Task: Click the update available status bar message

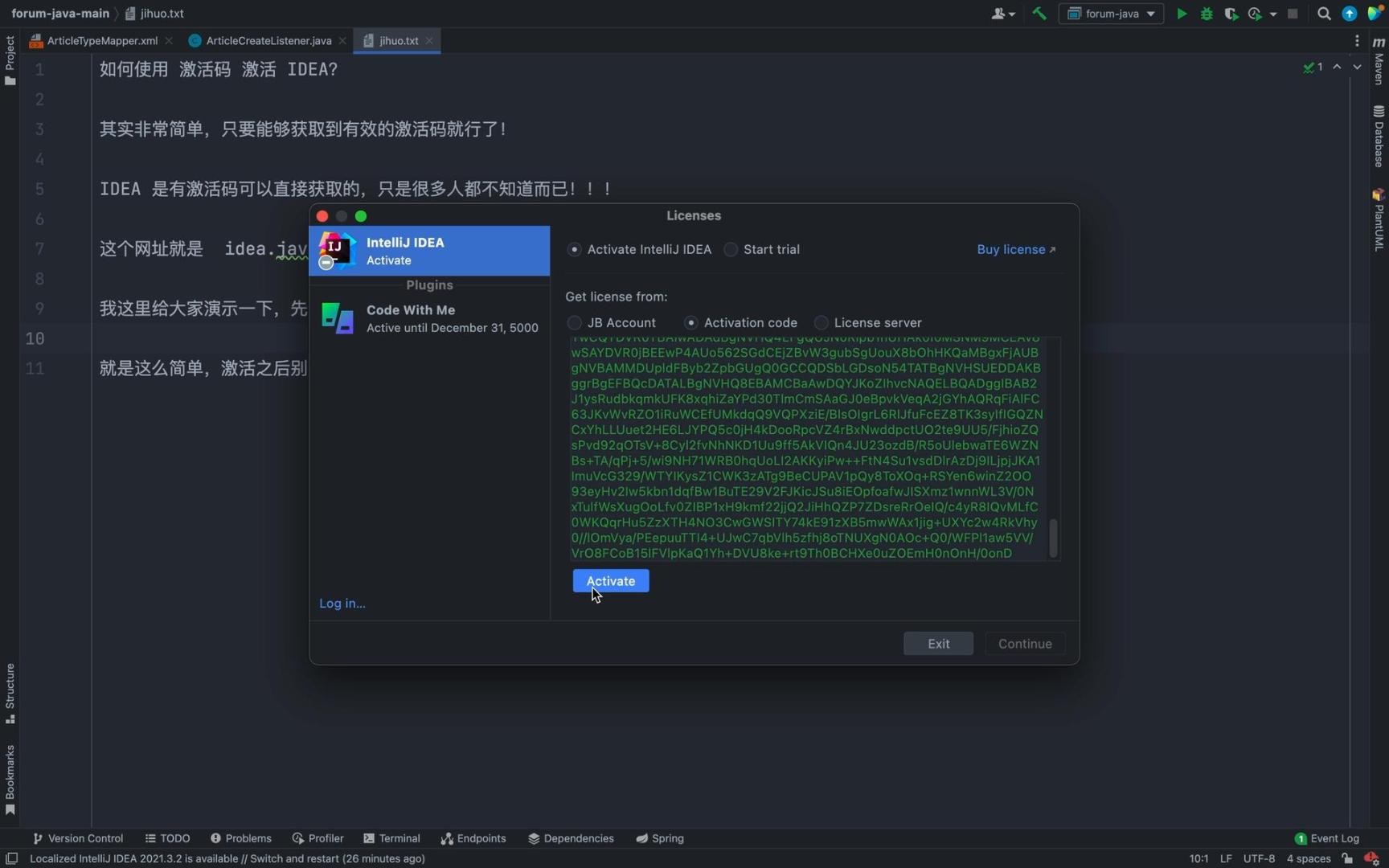Action: click(227, 858)
